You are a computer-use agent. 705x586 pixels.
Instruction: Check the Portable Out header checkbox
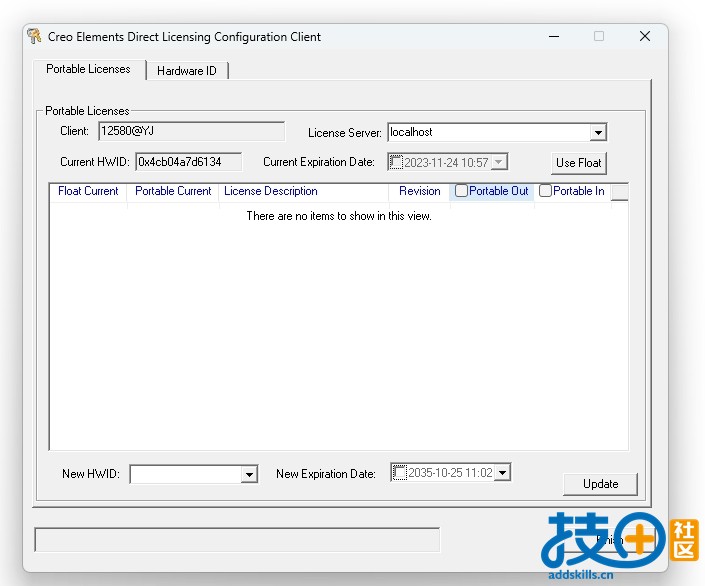(x=461, y=191)
